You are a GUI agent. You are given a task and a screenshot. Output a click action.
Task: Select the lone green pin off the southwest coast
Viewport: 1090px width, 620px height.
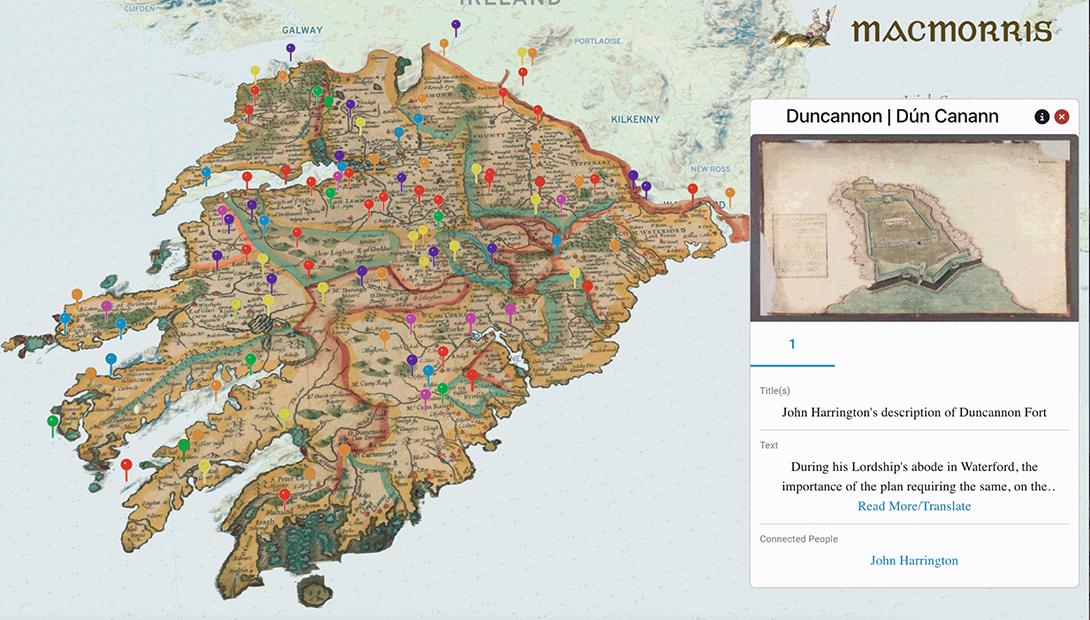point(52,422)
